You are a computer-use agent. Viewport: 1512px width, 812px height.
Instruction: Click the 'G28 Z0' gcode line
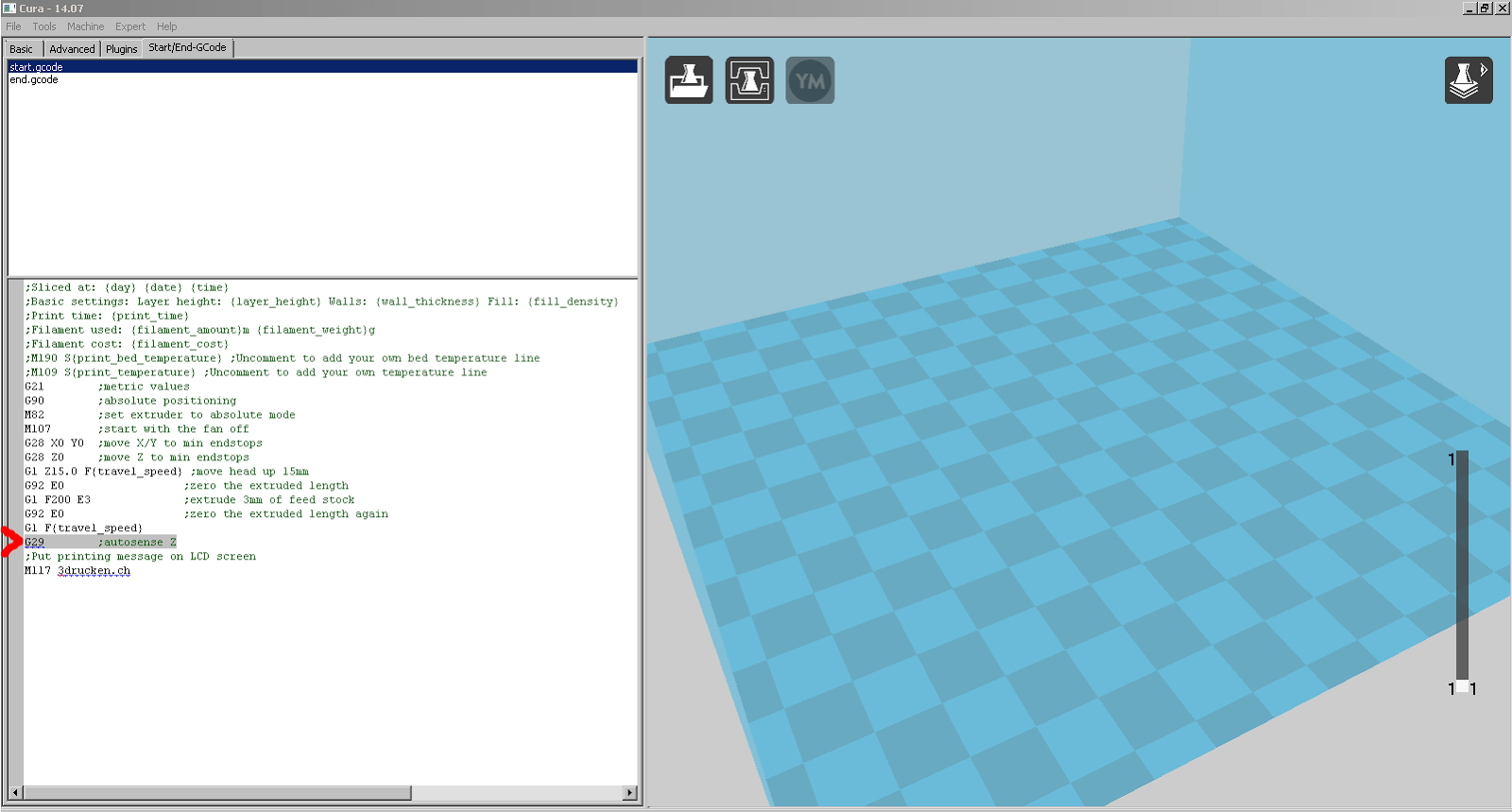(136, 458)
